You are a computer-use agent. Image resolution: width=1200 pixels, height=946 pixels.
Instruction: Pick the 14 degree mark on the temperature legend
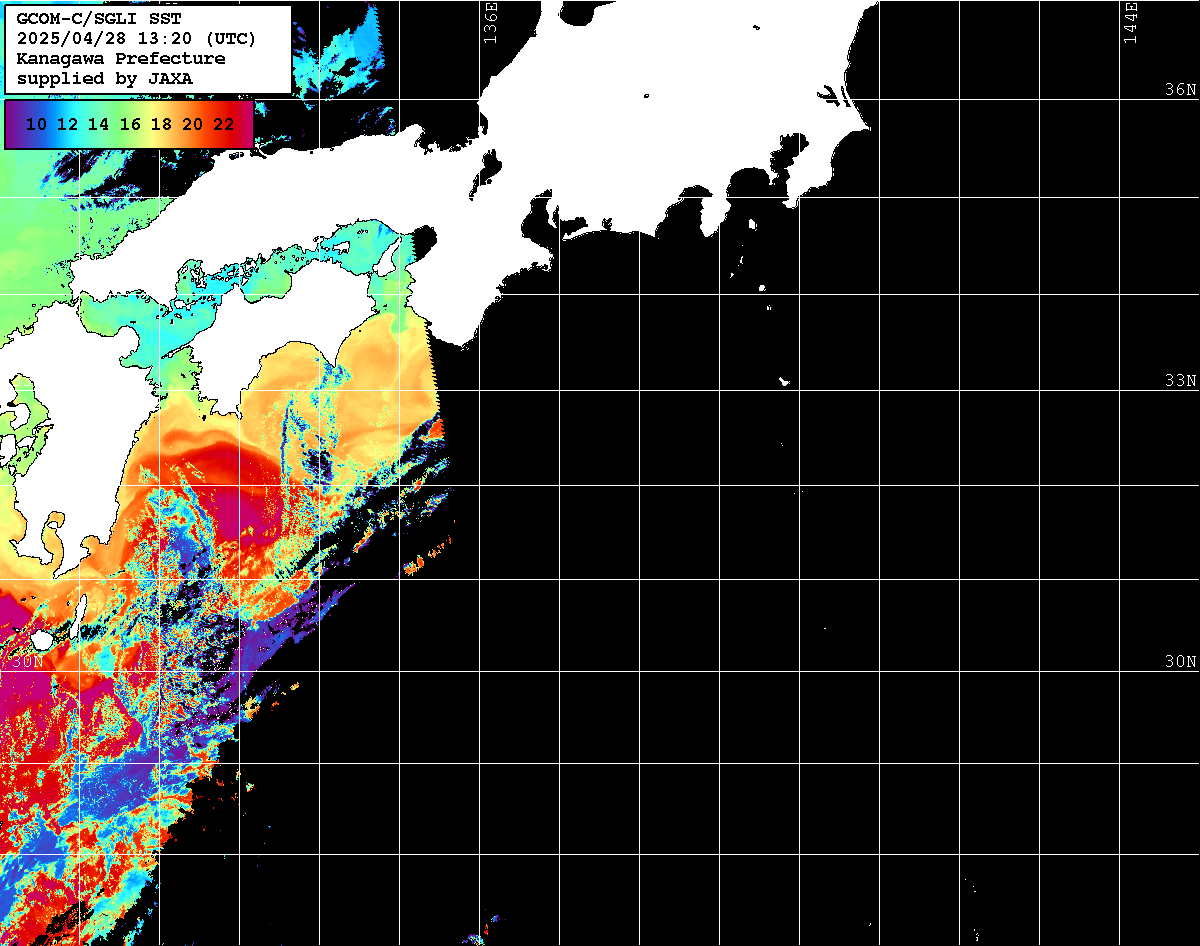(x=98, y=124)
